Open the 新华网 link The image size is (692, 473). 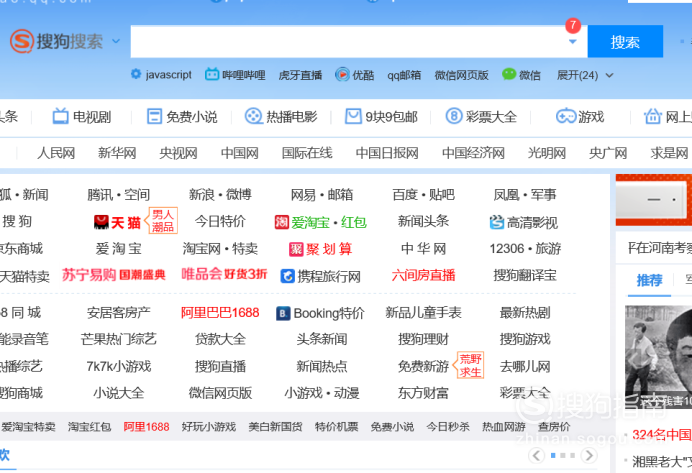(x=117, y=153)
